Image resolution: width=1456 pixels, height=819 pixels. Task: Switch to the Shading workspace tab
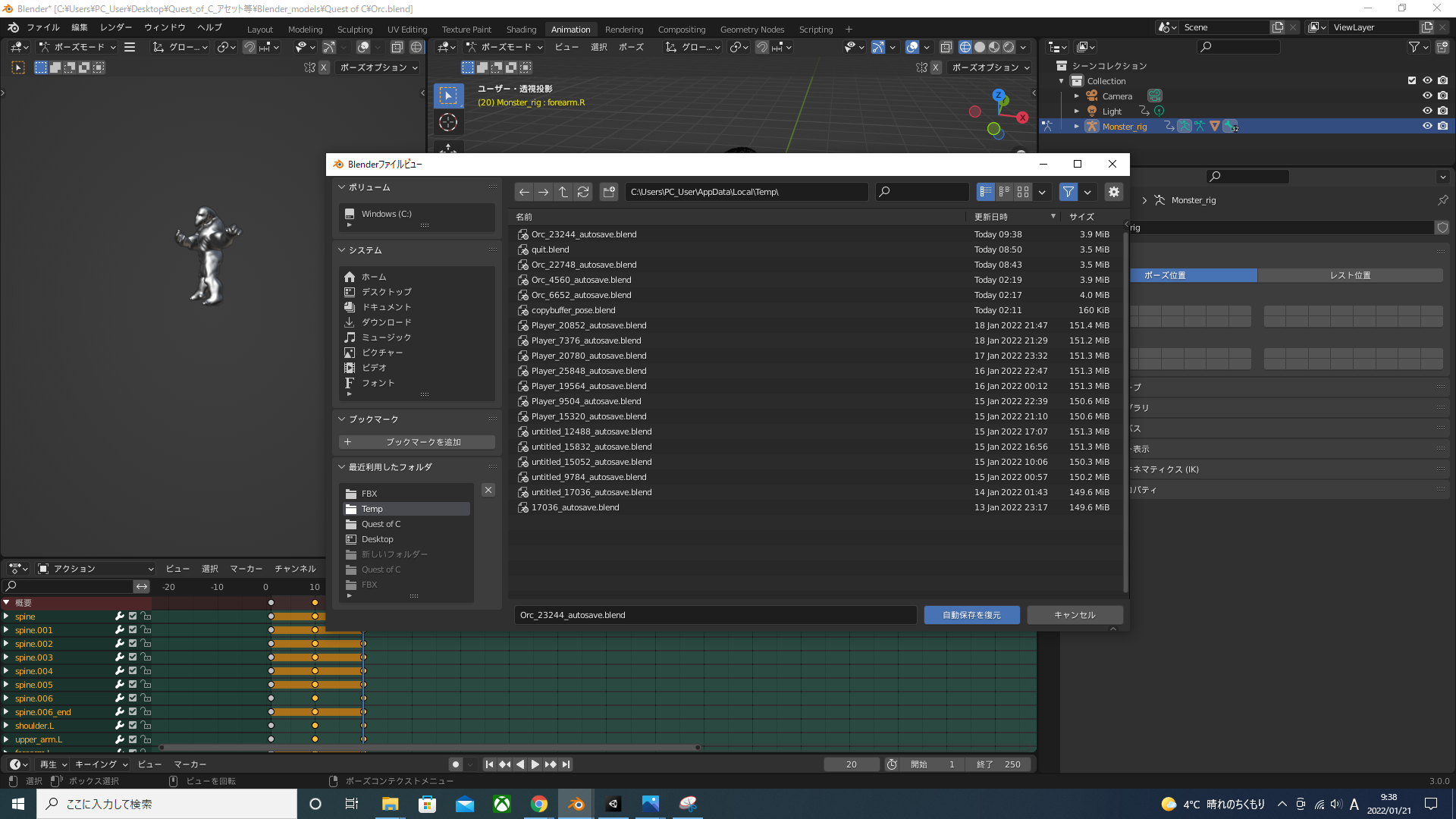[521, 30]
